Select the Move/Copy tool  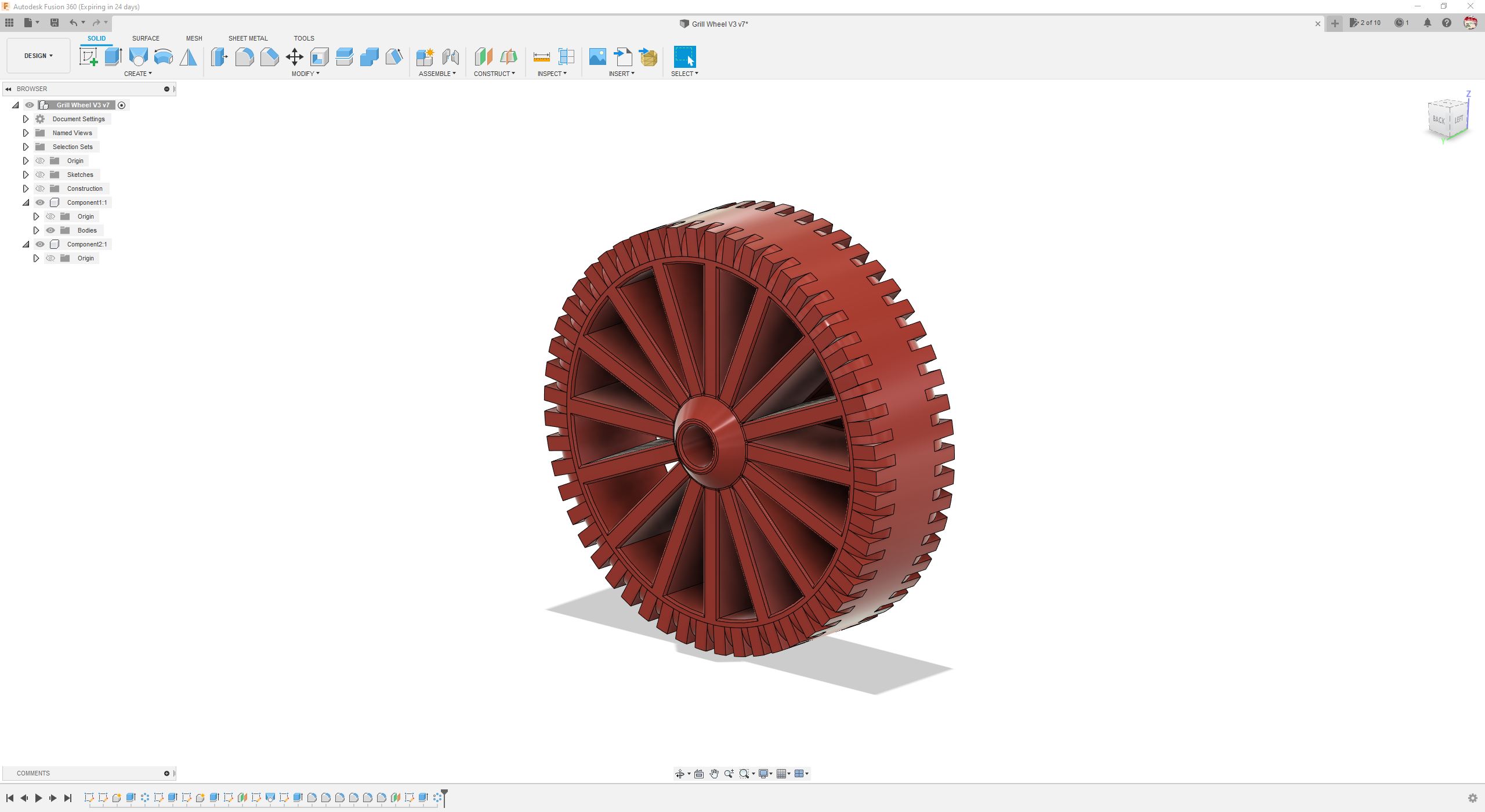[294, 57]
